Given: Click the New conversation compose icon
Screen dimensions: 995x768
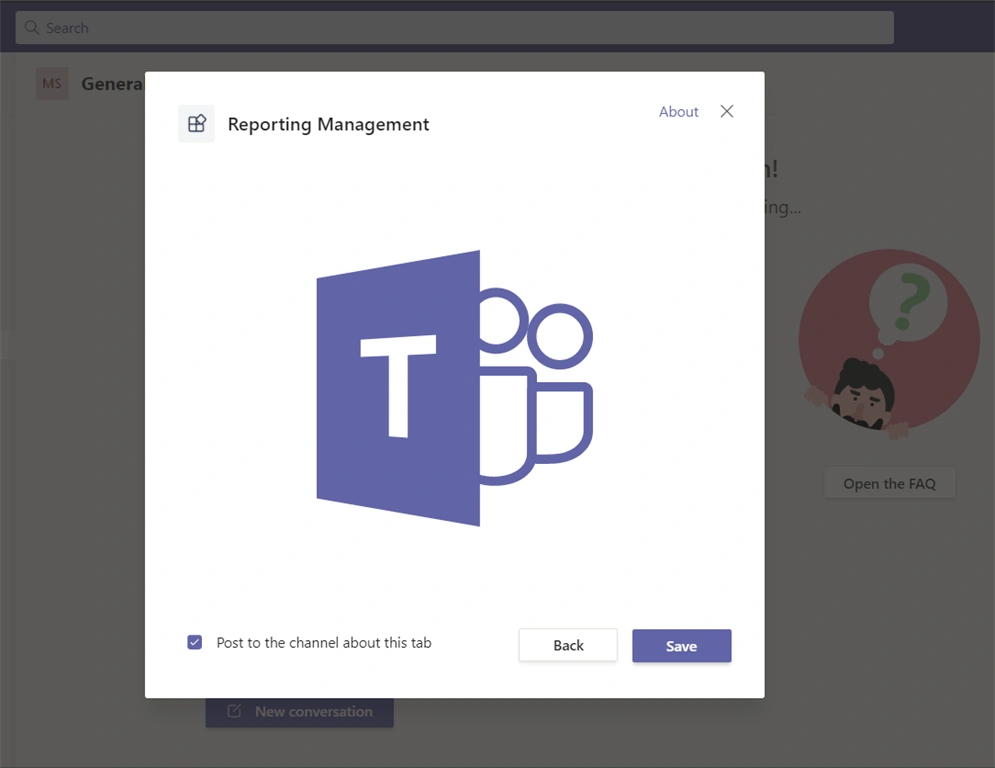Looking at the screenshot, I should click(234, 711).
